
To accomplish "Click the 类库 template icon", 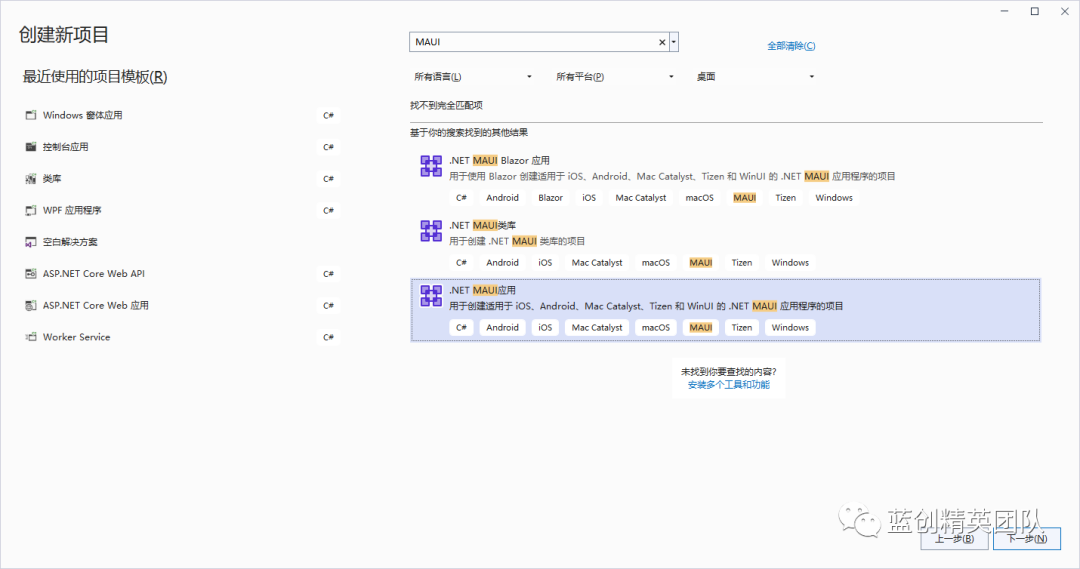I will tap(30, 178).
